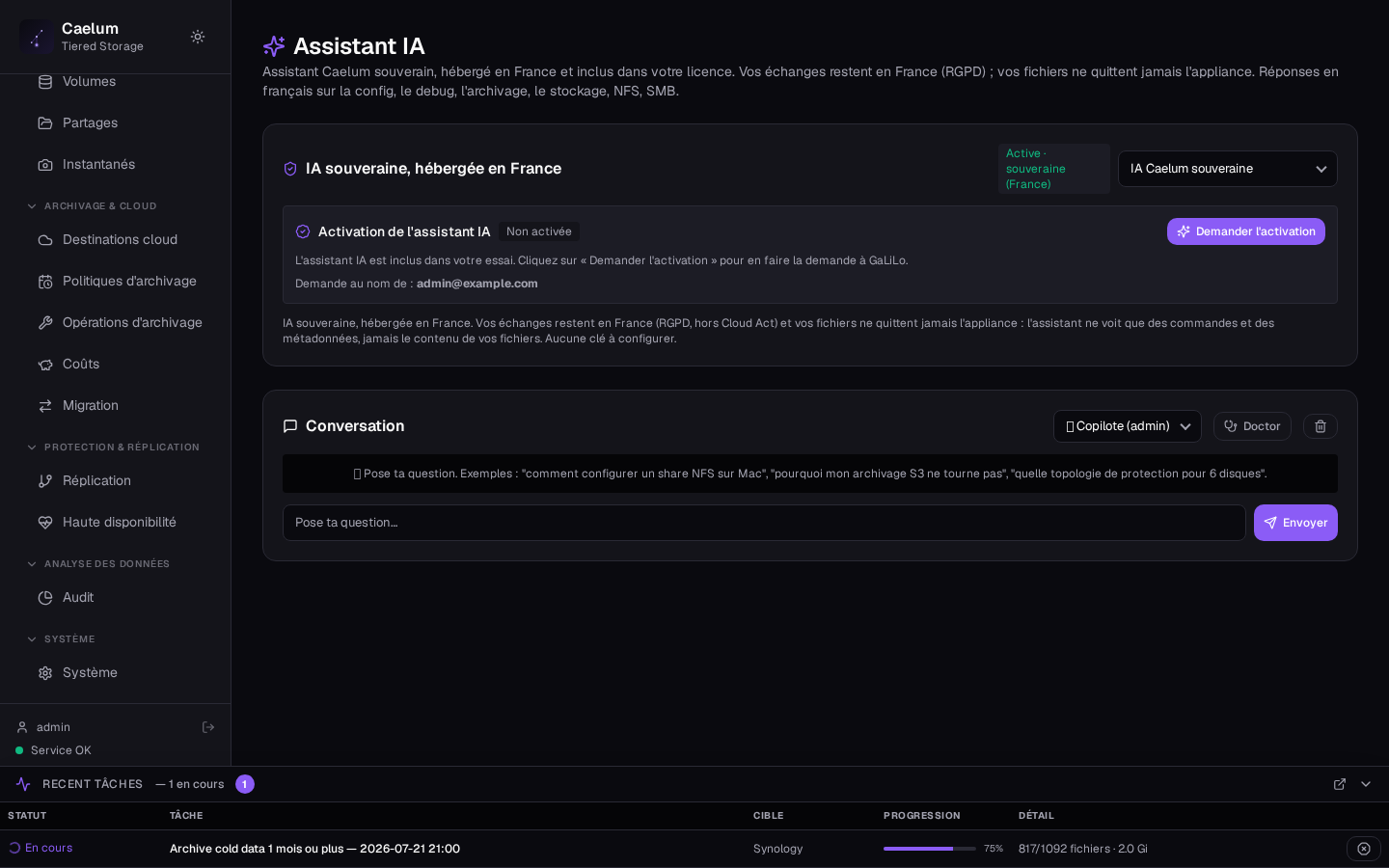Click '817/1092 fichiers · 2.0 Gi' detail
The image size is (1389, 868).
click(1083, 849)
